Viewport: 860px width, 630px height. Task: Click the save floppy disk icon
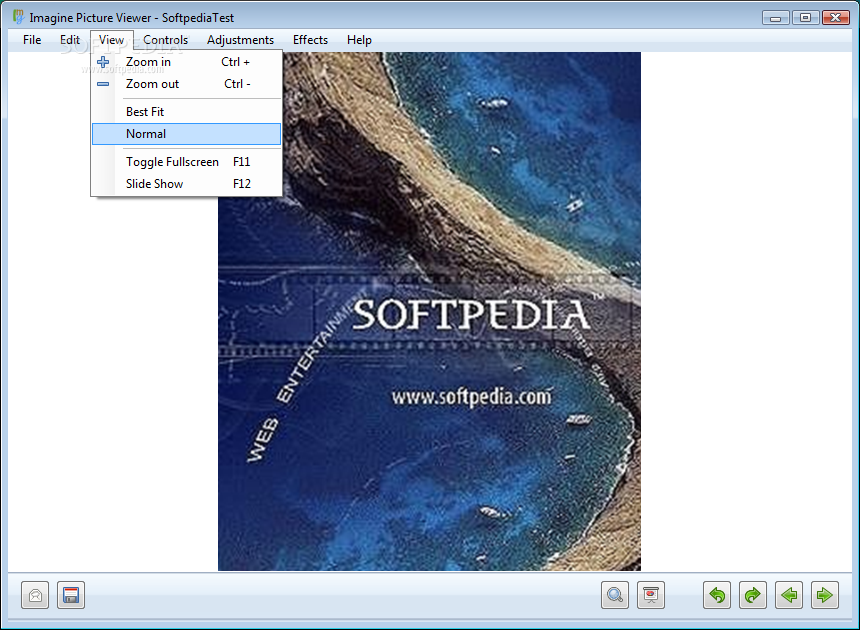[71, 595]
